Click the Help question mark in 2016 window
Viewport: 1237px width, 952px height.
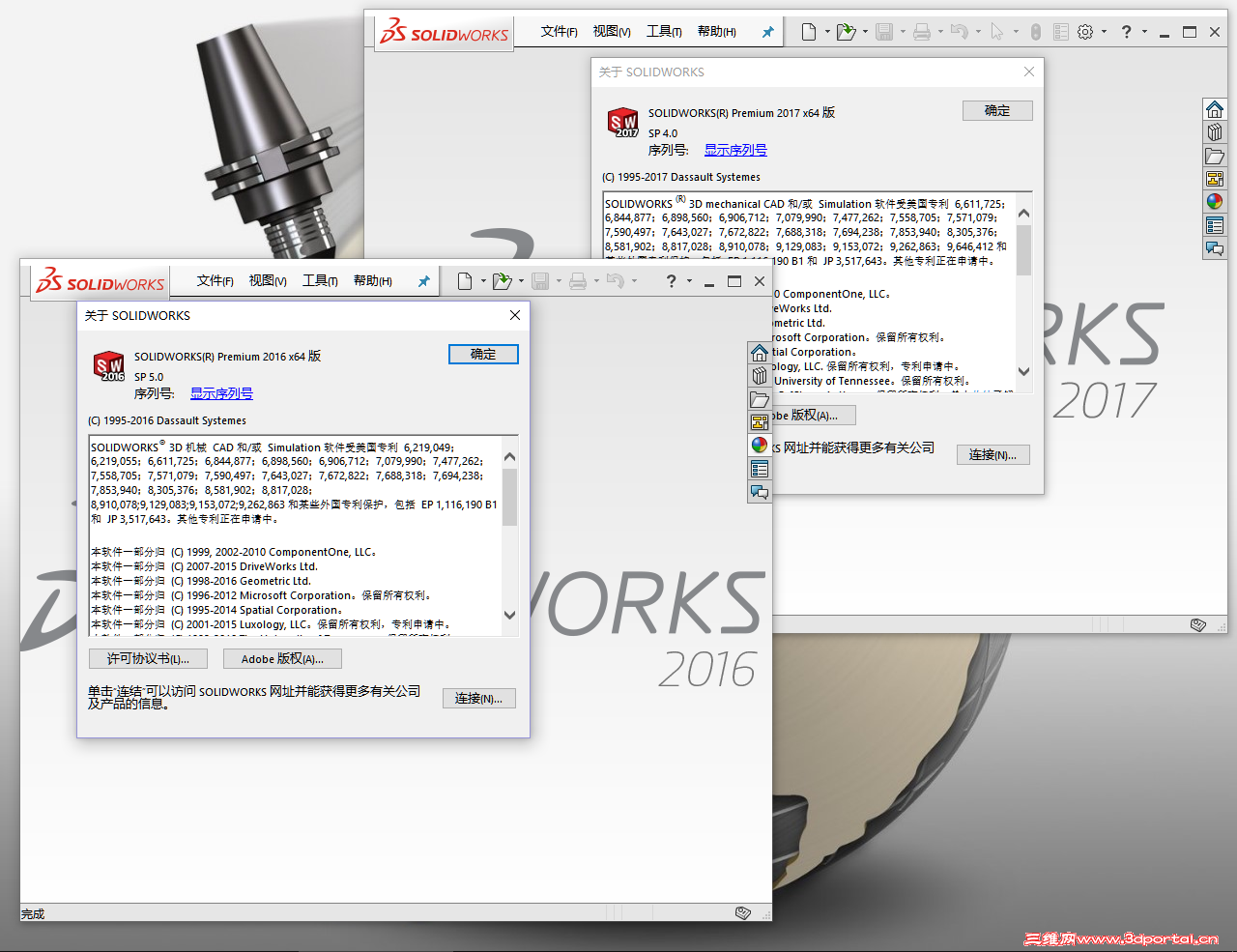671,281
